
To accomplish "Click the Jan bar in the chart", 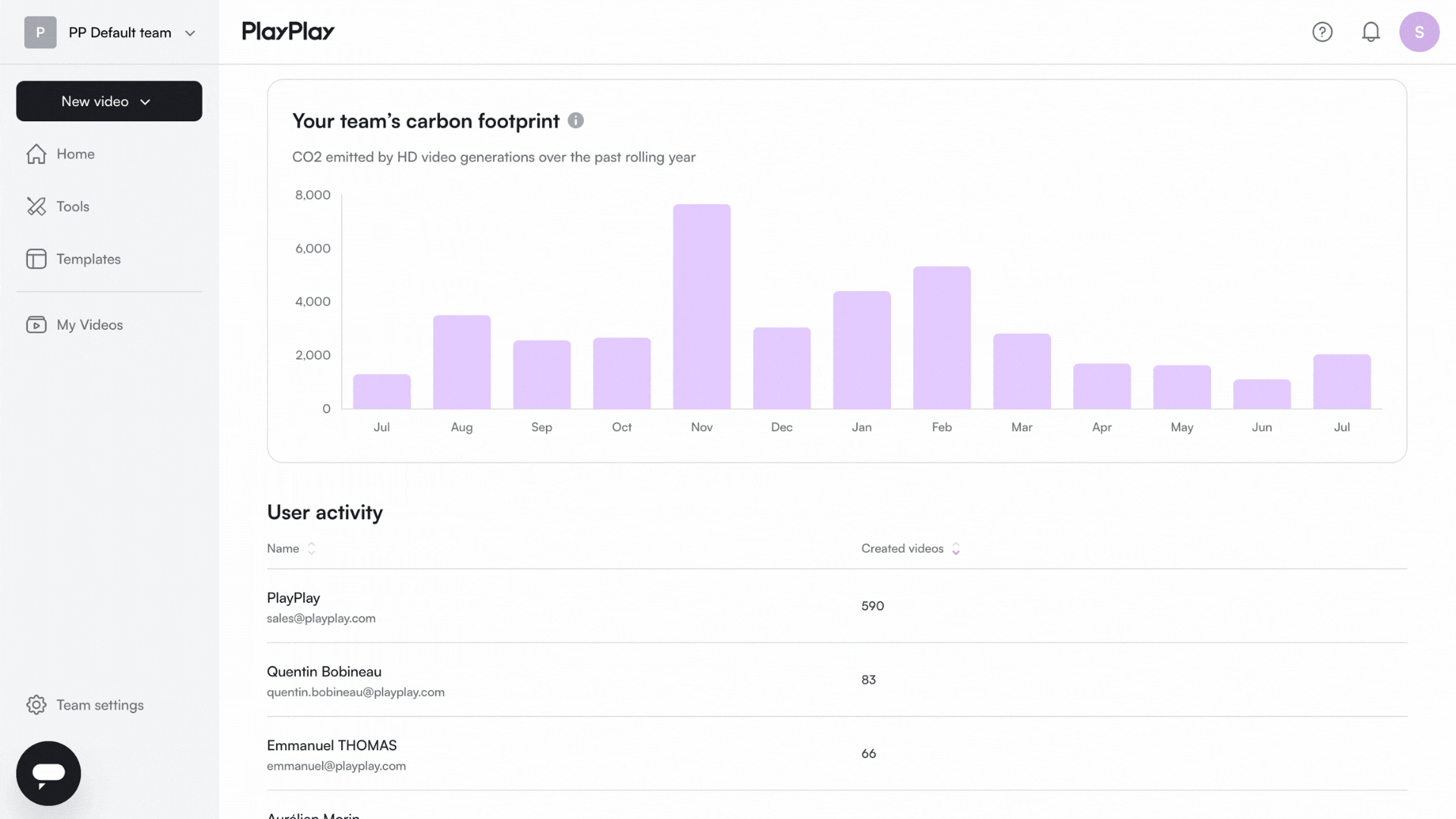I will click(x=862, y=350).
